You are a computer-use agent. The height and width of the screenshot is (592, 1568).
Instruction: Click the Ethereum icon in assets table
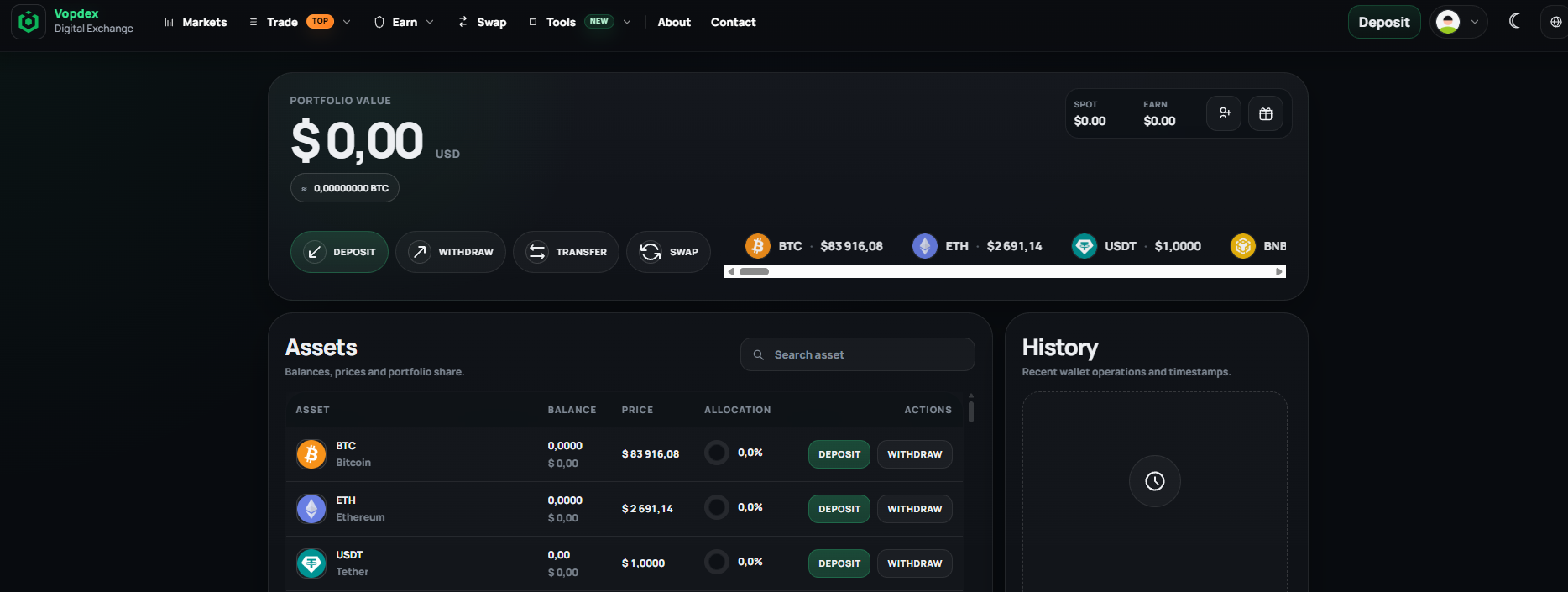(311, 509)
